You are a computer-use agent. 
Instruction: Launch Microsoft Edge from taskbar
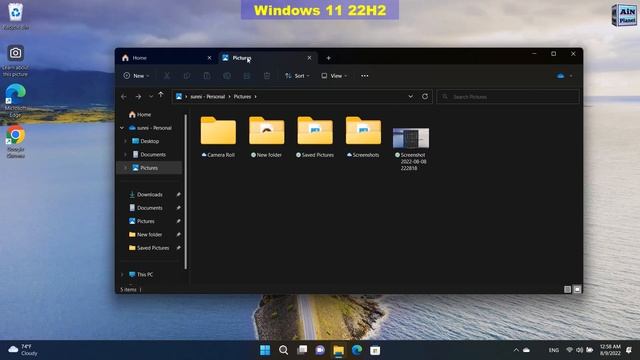click(x=357, y=350)
